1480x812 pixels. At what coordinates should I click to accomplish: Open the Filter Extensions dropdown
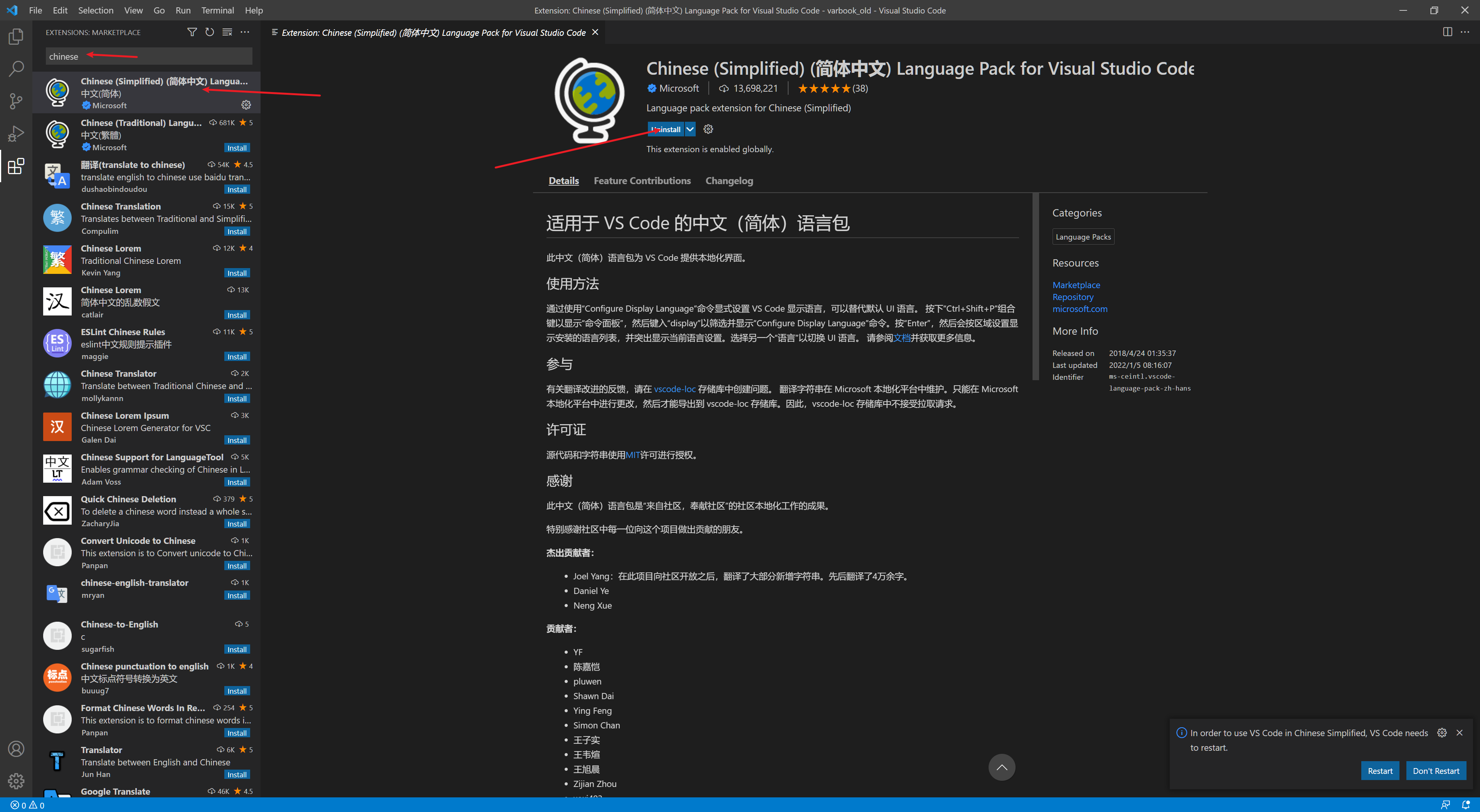[192, 32]
